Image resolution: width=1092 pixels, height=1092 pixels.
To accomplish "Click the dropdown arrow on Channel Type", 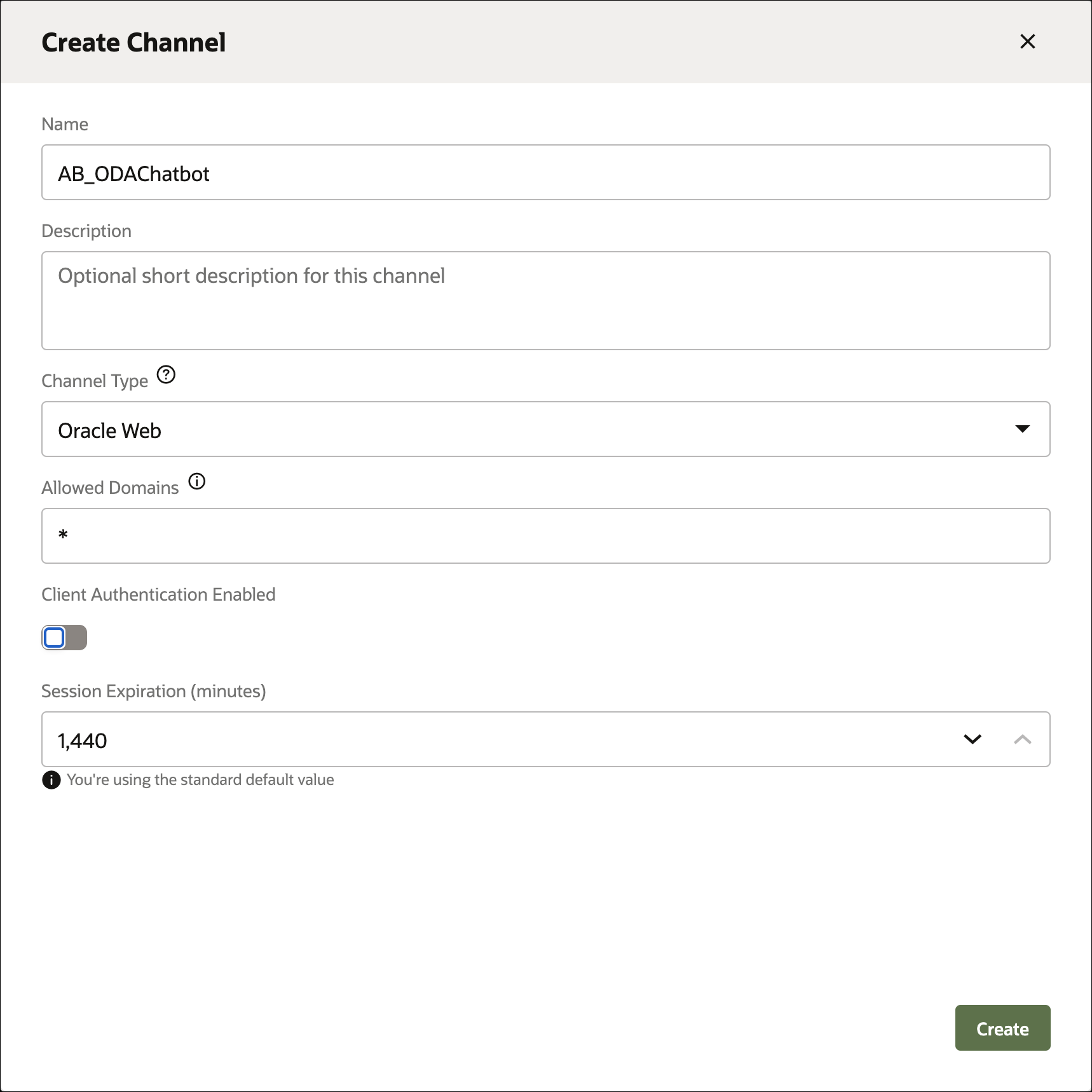I will 1022,429.
